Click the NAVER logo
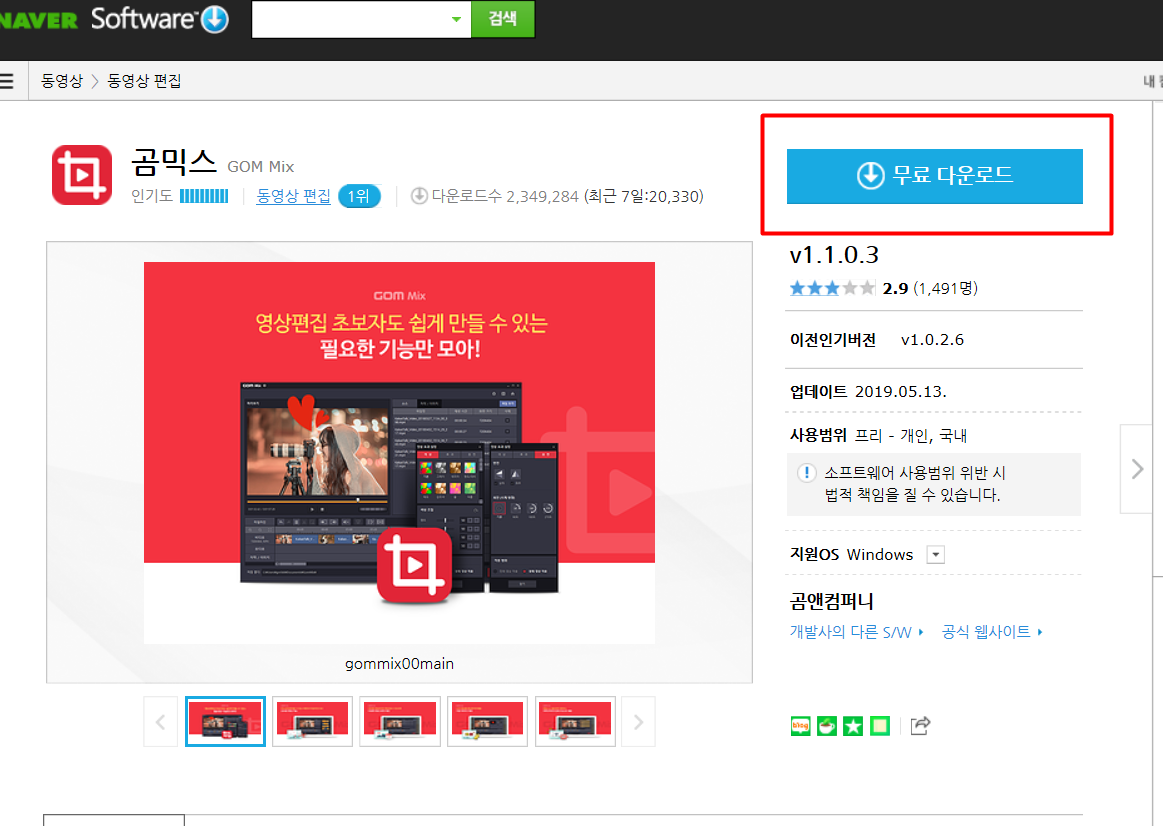1163x826 pixels. (39, 20)
